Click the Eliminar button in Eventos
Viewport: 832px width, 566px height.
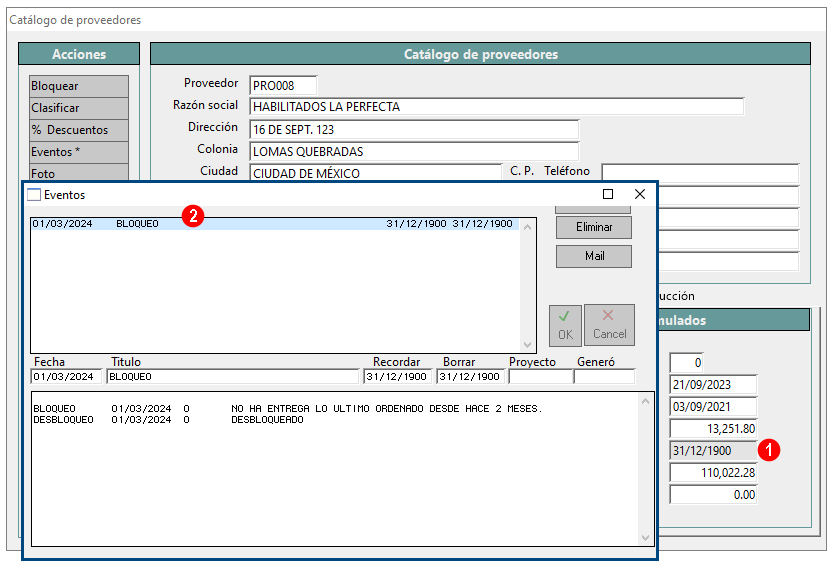pyautogui.click(x=594, y=227)
